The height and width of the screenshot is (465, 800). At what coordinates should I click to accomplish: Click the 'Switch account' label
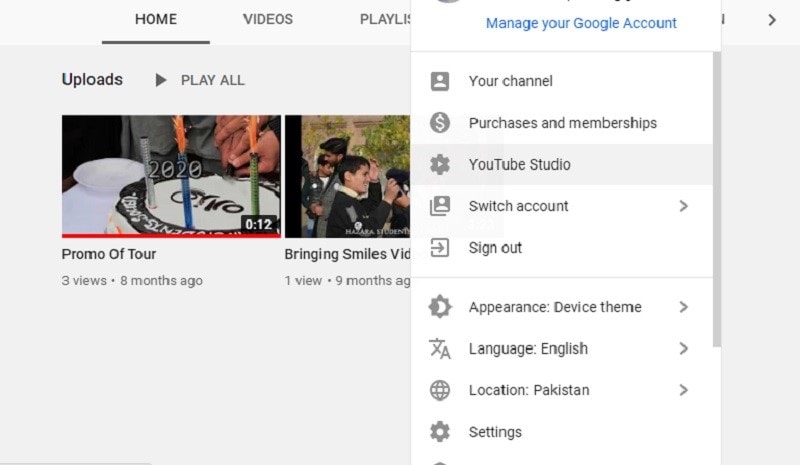[x=518, y=206]
